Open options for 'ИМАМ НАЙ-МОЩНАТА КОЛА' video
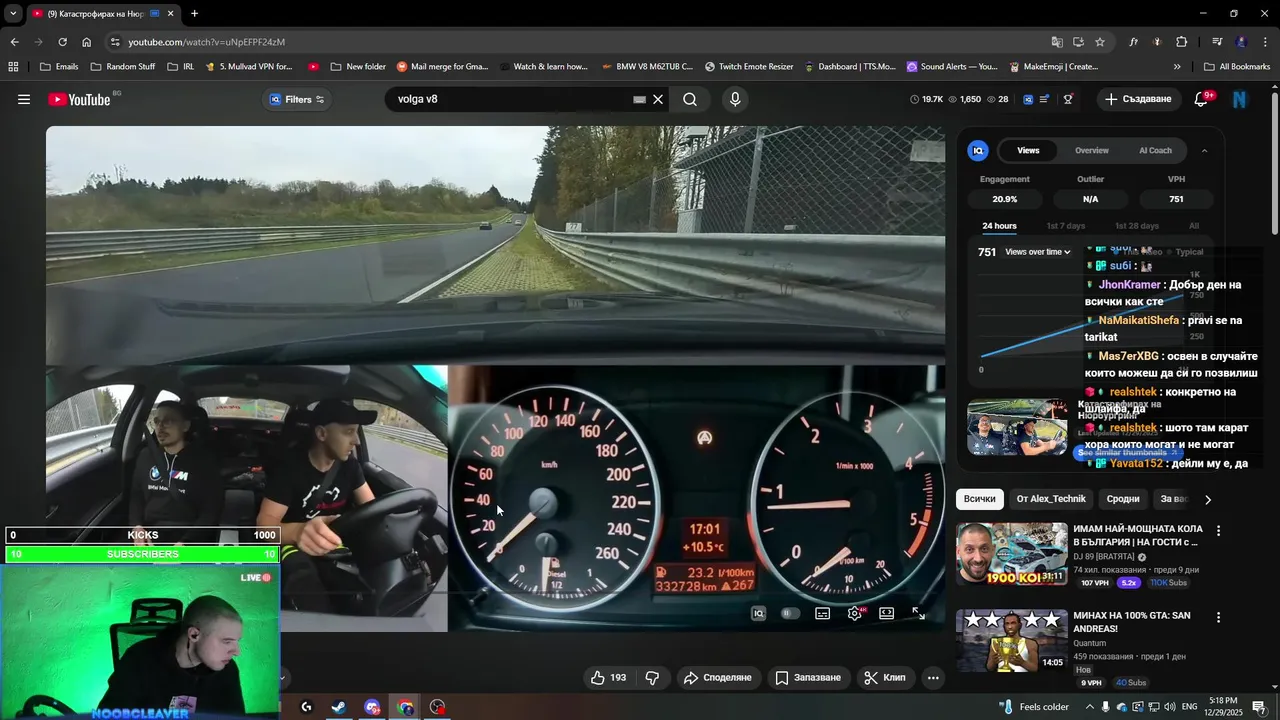Viewport: 1280px width, 720px height. (1218, 531)
